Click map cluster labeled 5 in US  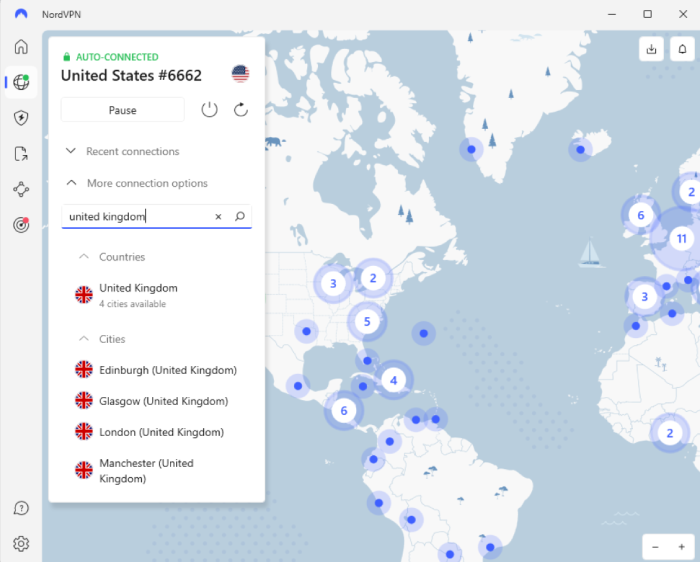367,321
